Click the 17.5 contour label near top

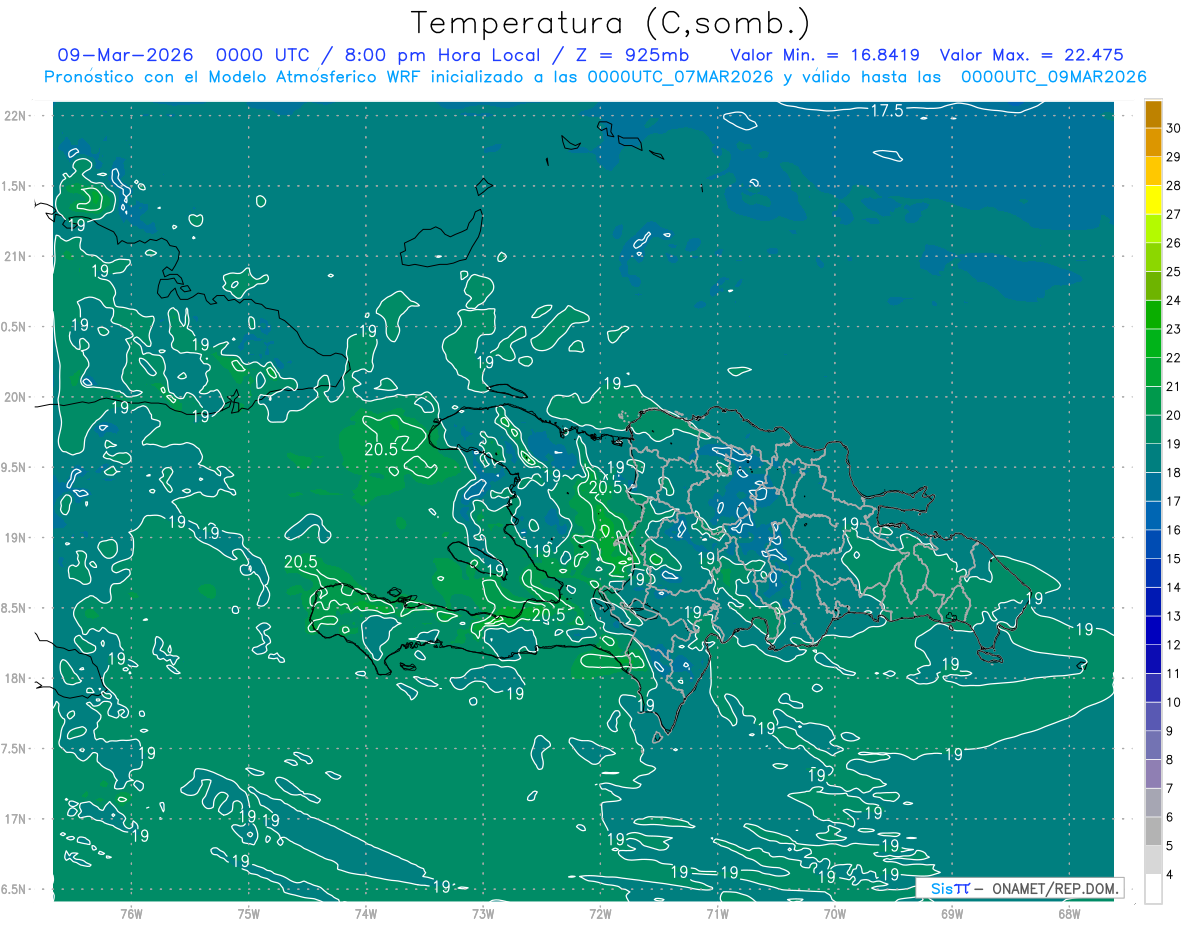coord(886,111)
